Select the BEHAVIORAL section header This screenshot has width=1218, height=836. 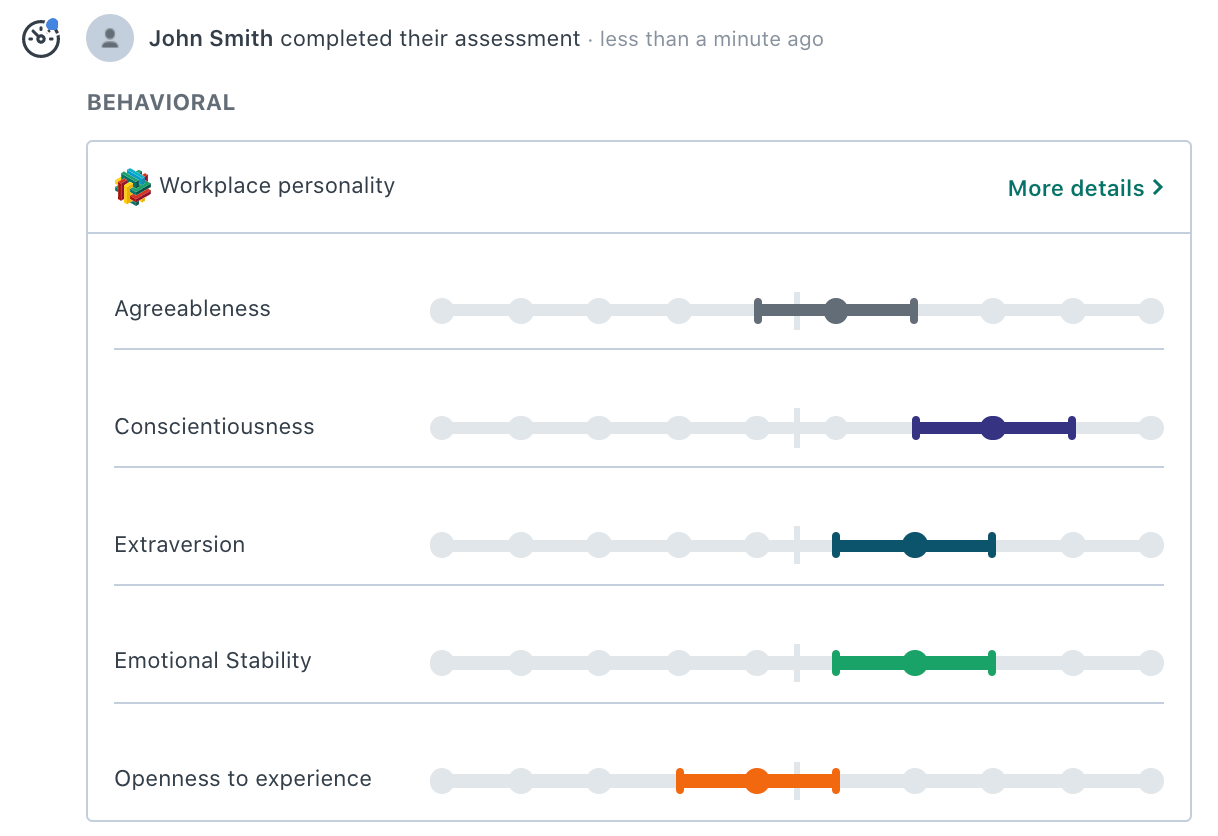click(161, 101)
